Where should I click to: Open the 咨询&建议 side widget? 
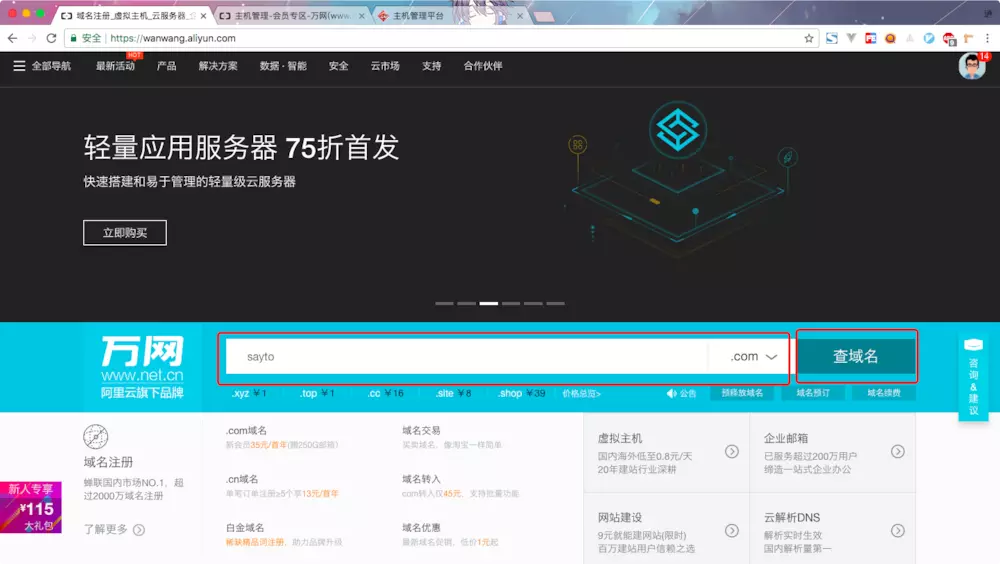pos(973,377)
